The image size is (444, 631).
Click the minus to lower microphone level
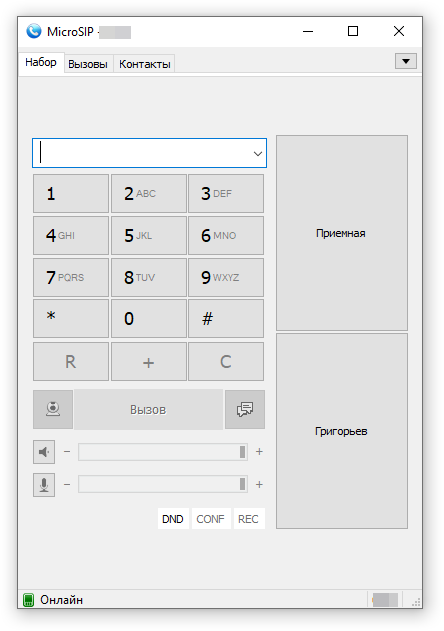coord(67,485)
